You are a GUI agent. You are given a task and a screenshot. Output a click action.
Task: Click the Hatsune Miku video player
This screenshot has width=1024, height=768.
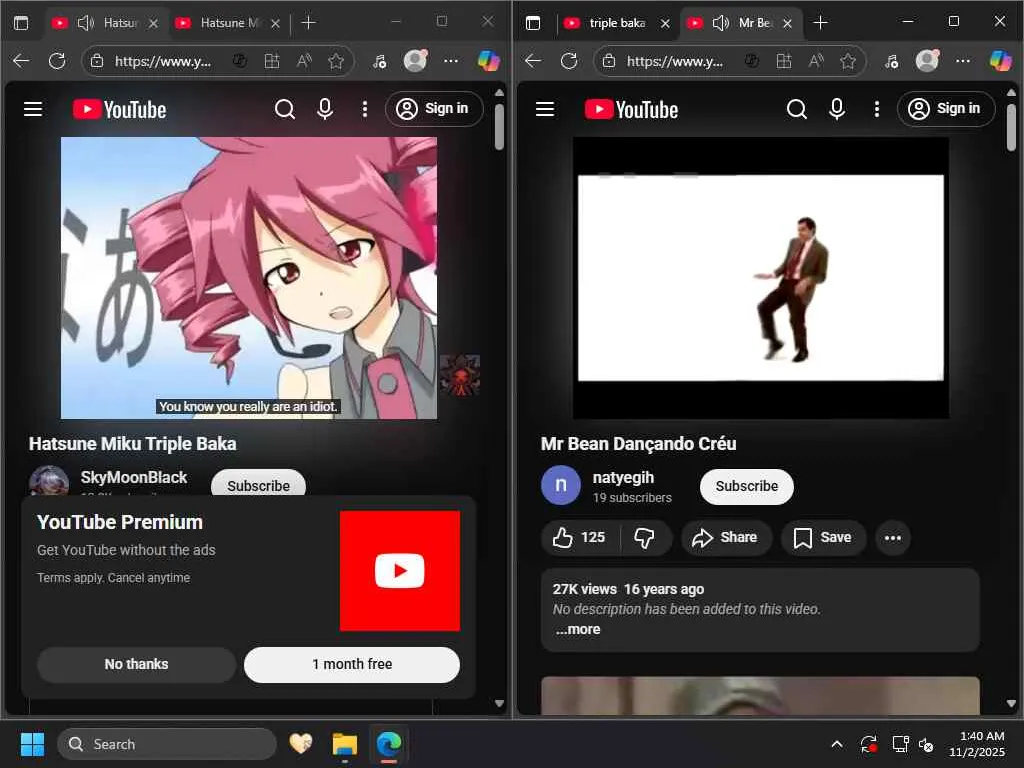[x=249, y=278]
